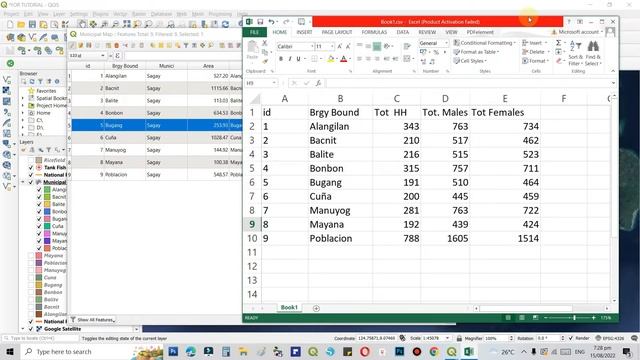640x360 pixels.
Task: Open the General number format dropdown
Action: pos(446,43)
